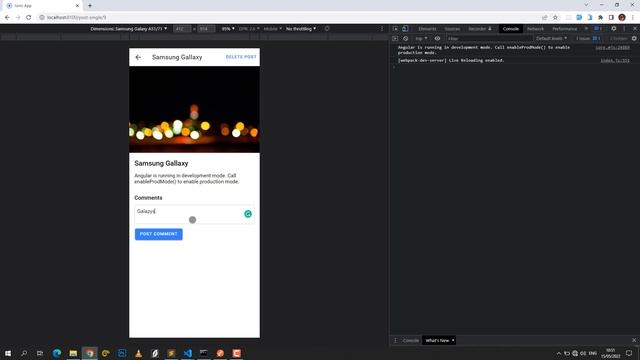Switch to the Elements tab
The height and width of the screenshot is (360, 640).
(x=427, y=29)
